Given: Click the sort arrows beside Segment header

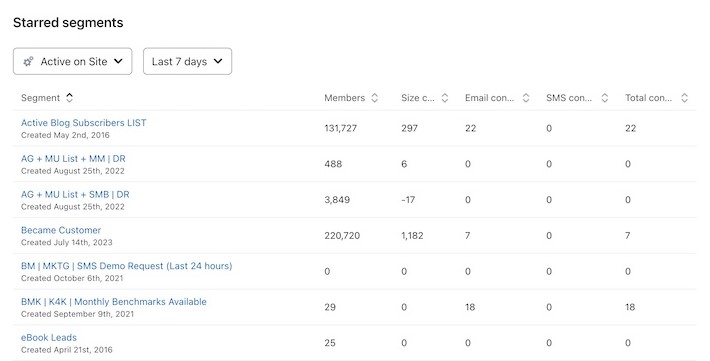Looking at the screenshot, I should (x=69, y=97).
